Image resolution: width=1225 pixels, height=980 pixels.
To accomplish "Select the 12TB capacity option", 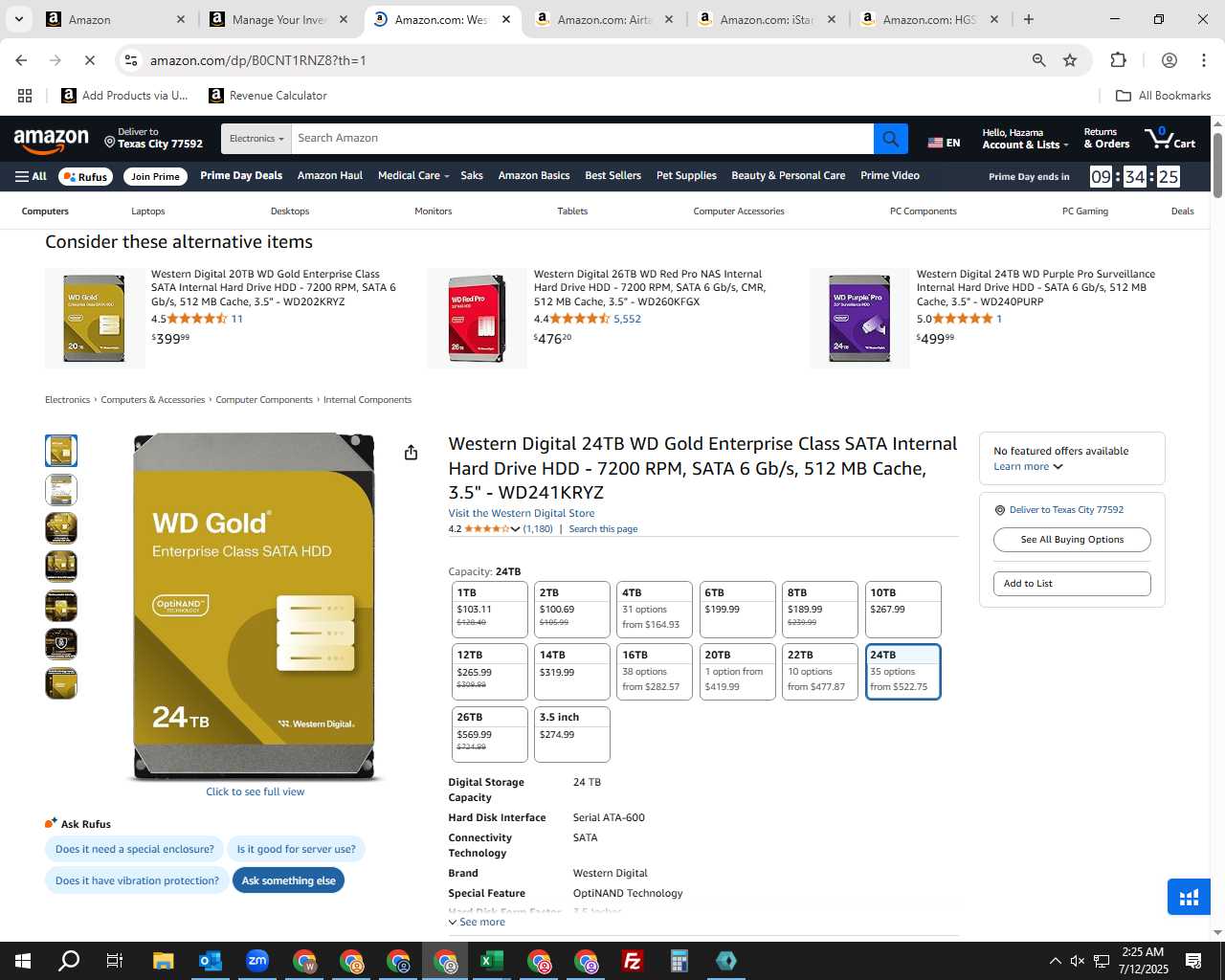I will point(489,671).
